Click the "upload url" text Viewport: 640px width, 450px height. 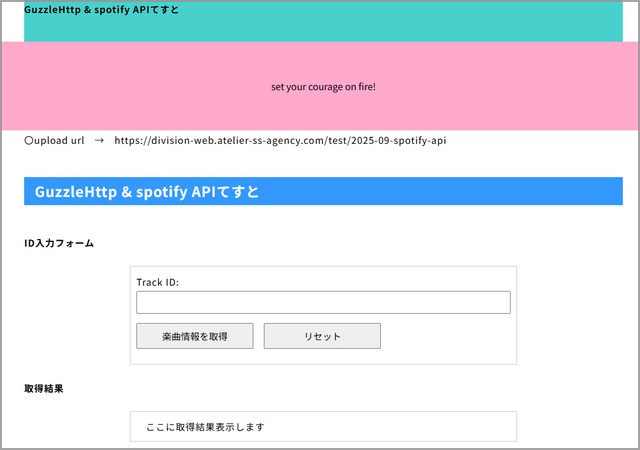coord(59,141)
